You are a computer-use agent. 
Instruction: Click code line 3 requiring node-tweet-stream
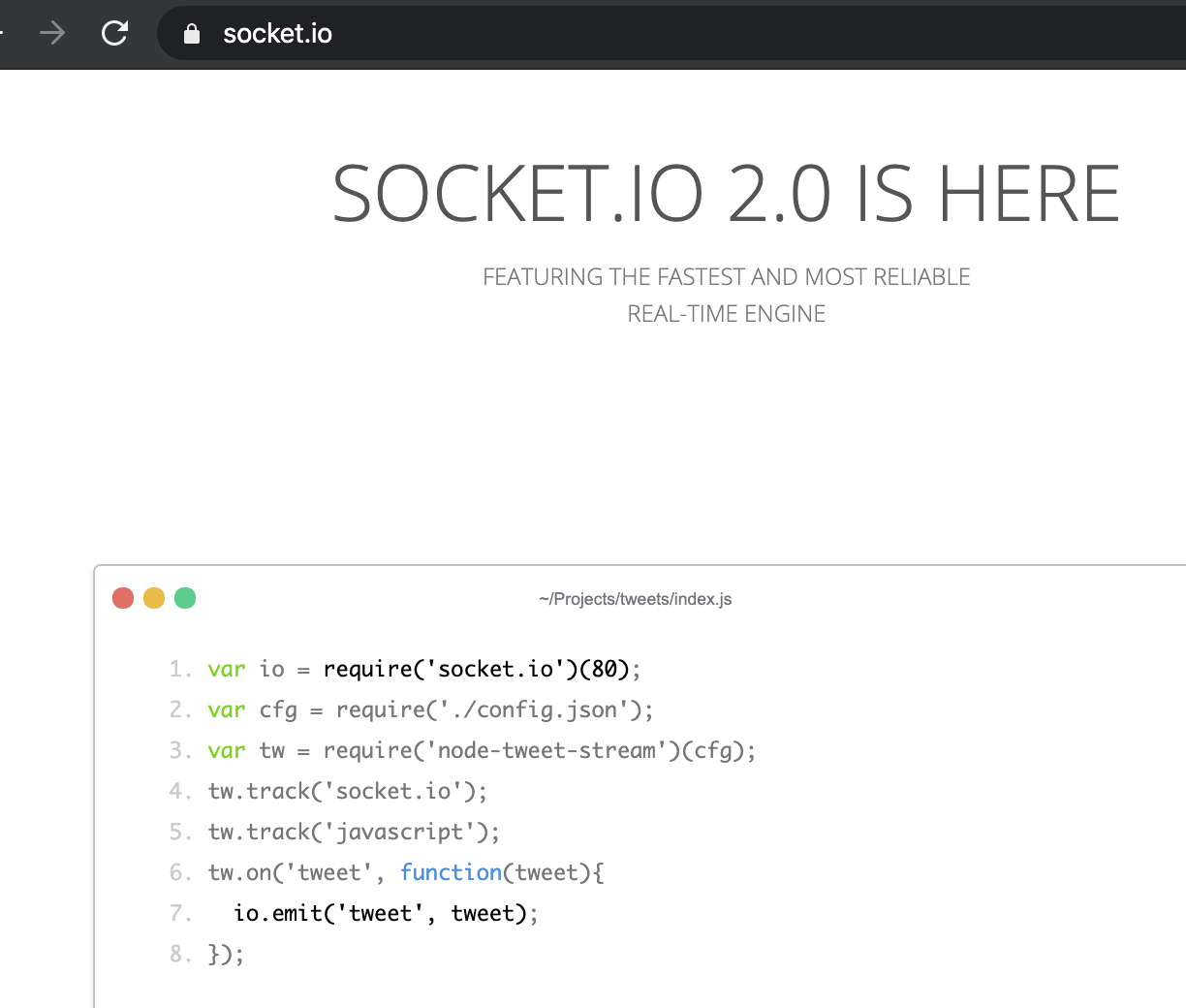(482, 750)
